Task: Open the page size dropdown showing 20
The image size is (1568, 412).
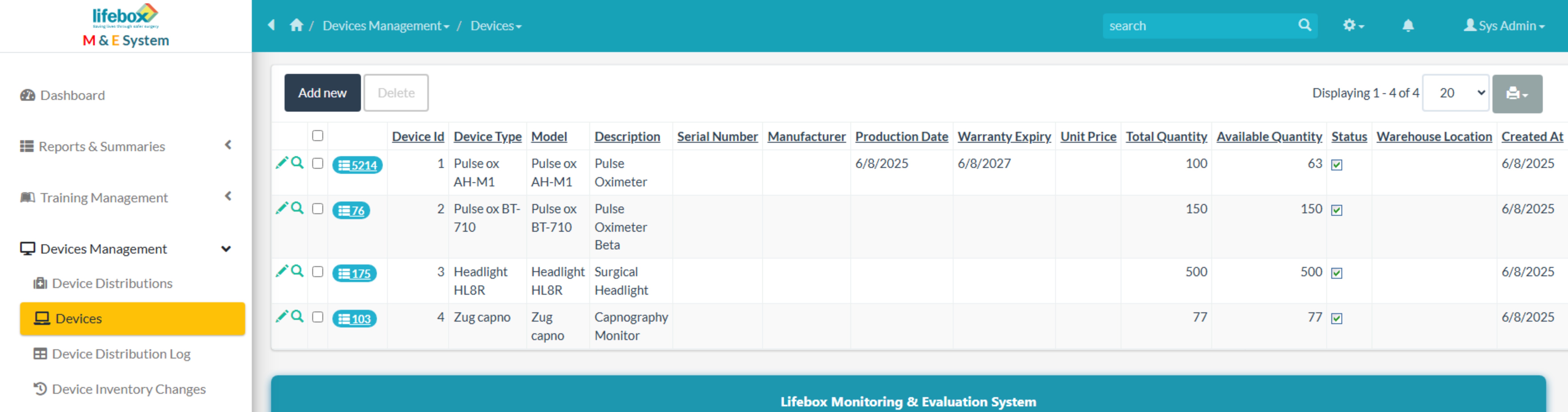Action: tap(1455, 93)
